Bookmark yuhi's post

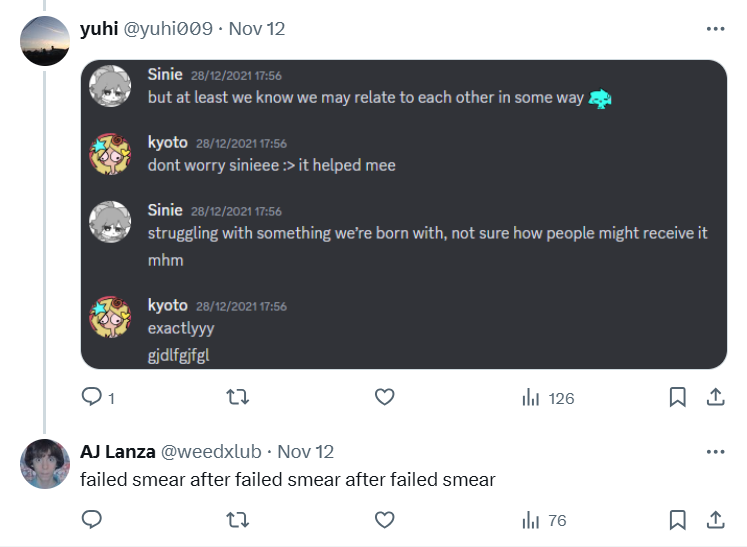coord(677,397)
